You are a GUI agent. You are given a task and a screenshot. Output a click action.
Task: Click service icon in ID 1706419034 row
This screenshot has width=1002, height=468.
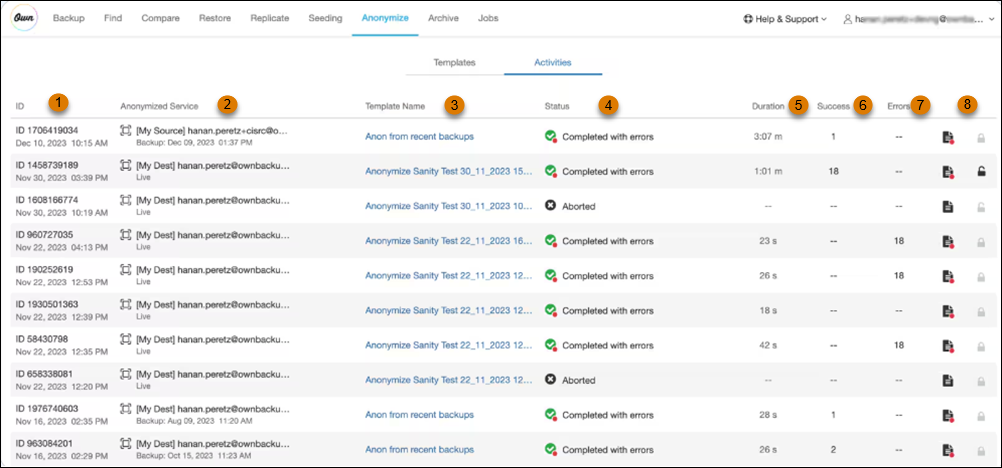point(125,130)
